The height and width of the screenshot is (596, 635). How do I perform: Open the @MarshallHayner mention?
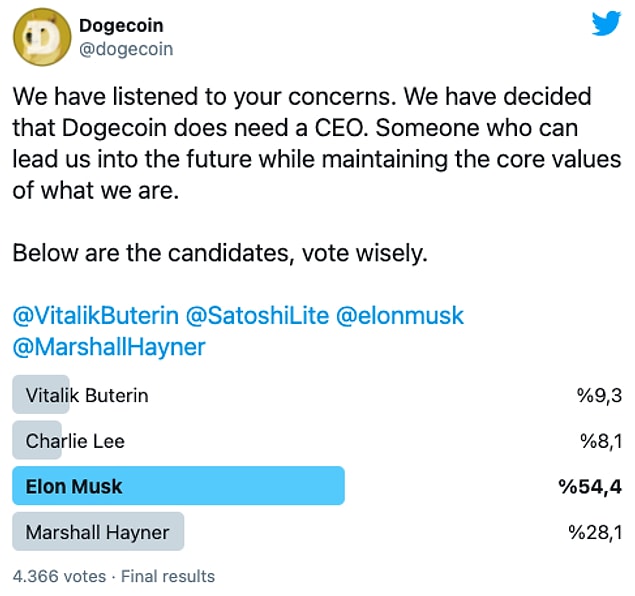(109, 347)
